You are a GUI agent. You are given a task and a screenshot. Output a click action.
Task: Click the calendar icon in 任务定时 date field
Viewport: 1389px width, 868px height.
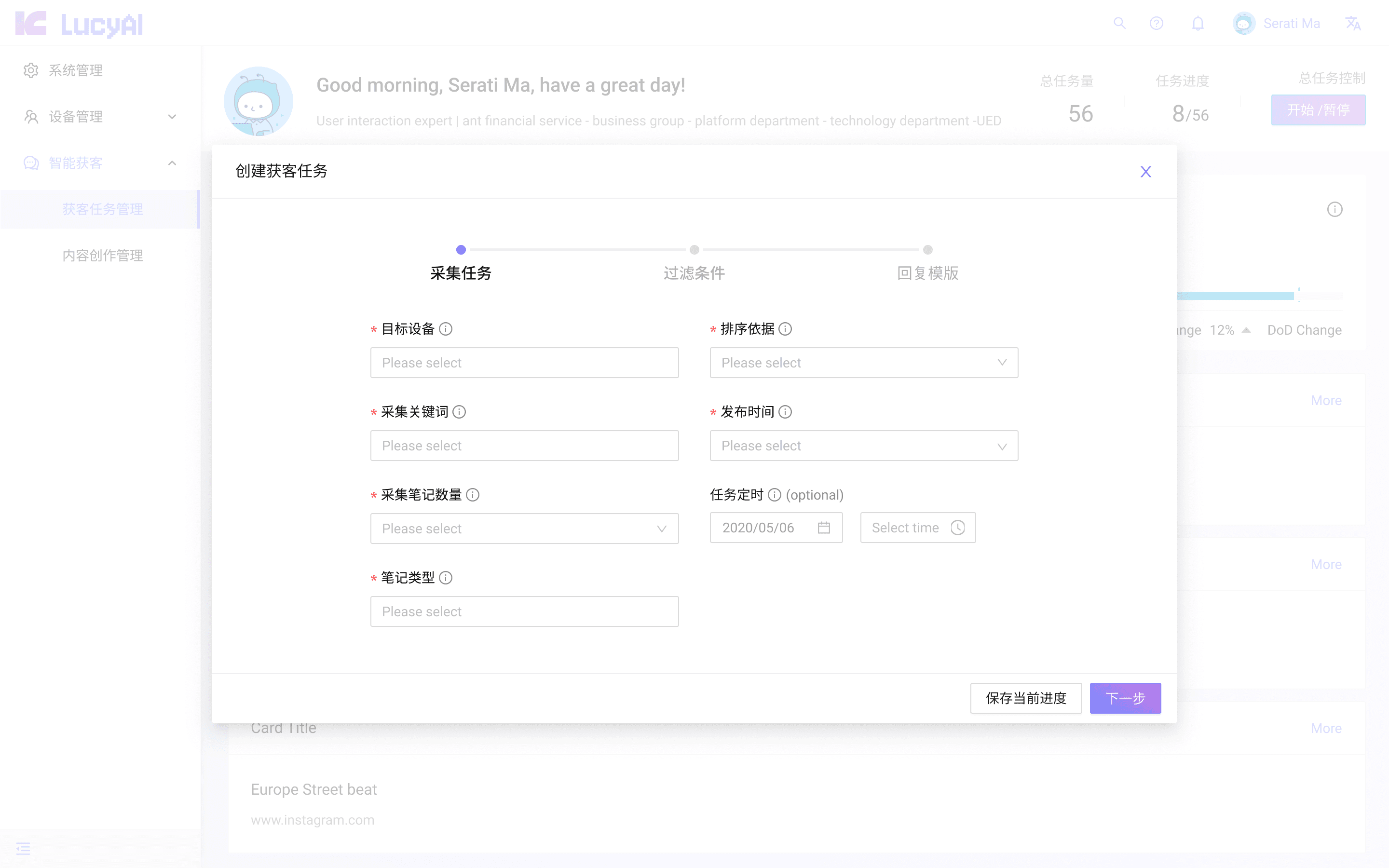824,527
